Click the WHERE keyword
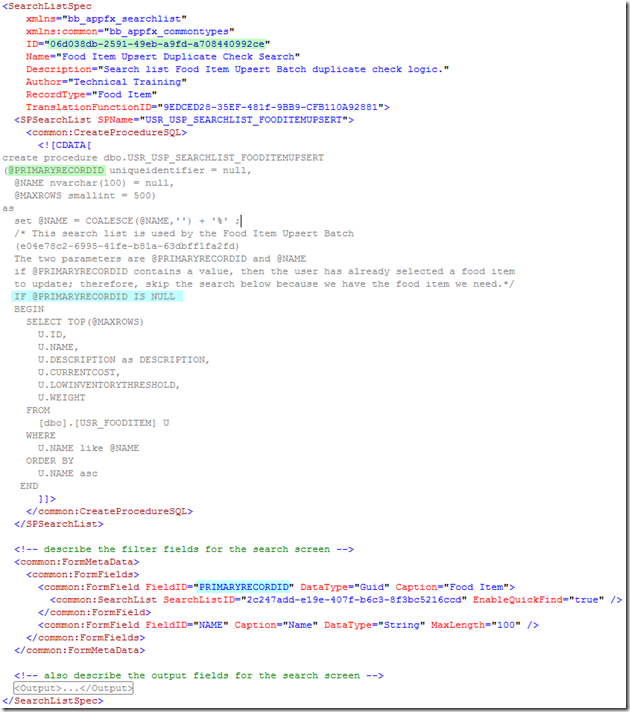The width and height of the screenshot is (630, 712). [x=41, y=435]
